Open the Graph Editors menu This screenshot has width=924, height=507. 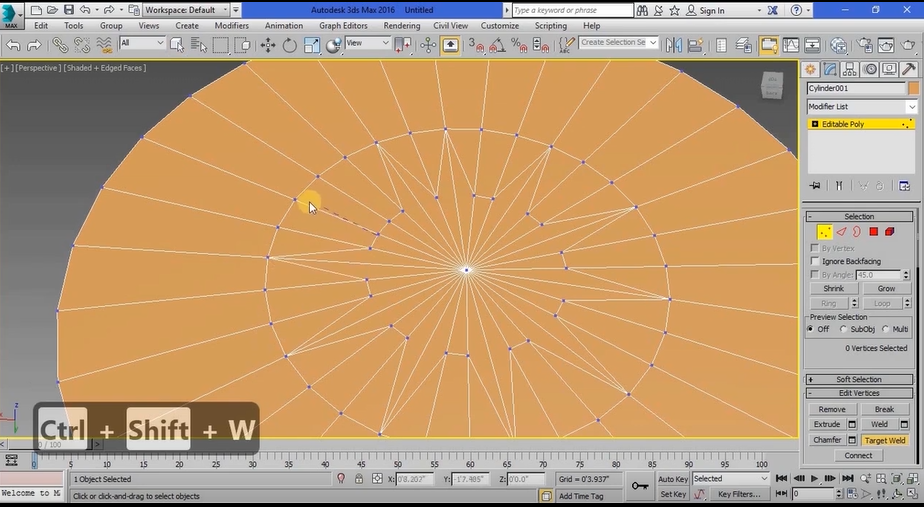(343, 25)
